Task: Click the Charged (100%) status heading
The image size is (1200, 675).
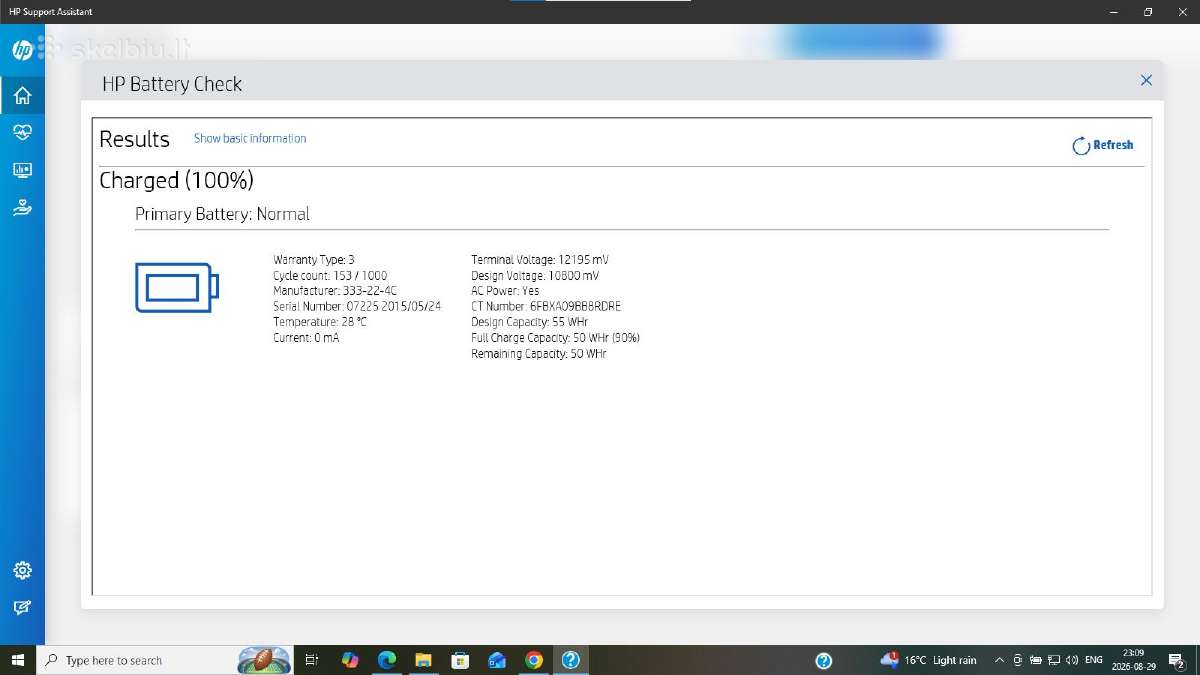Action: [176, 181]
